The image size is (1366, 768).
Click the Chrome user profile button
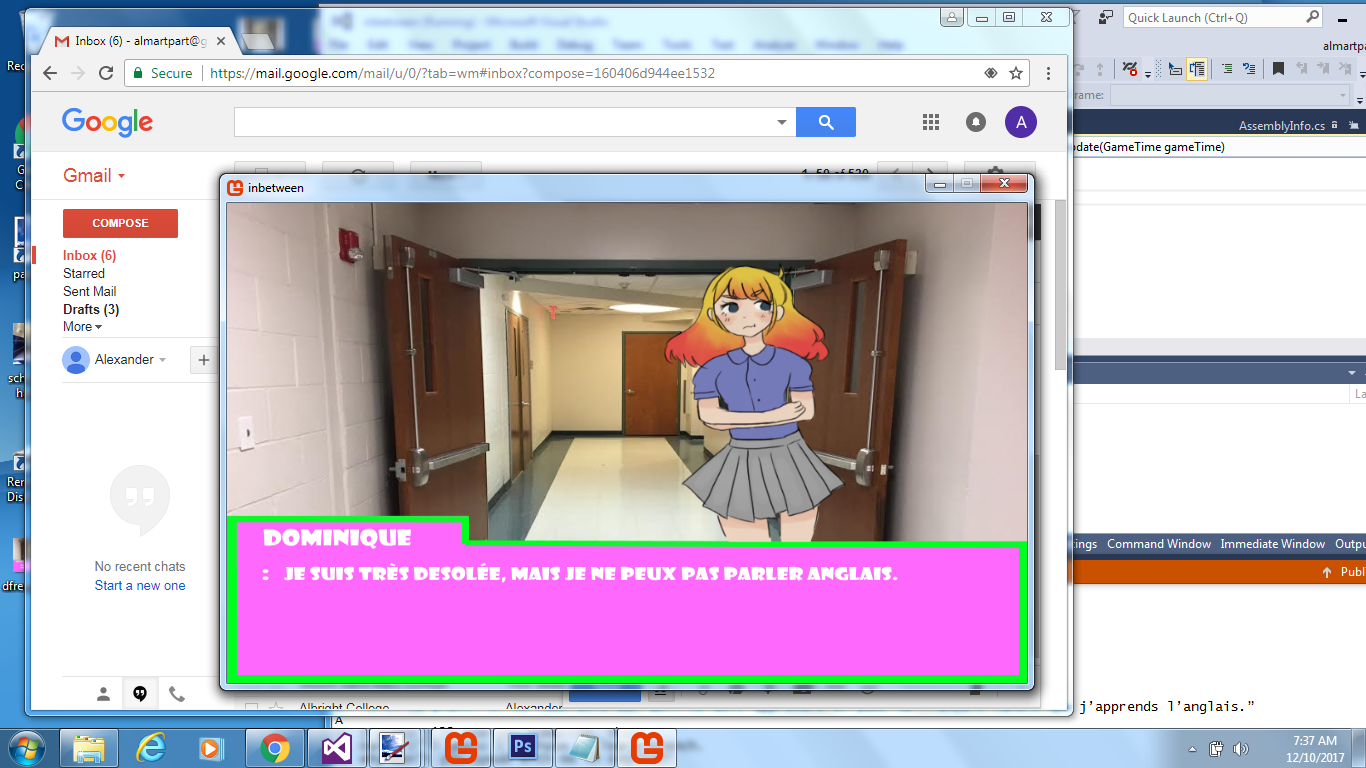(x=952, y=17)
